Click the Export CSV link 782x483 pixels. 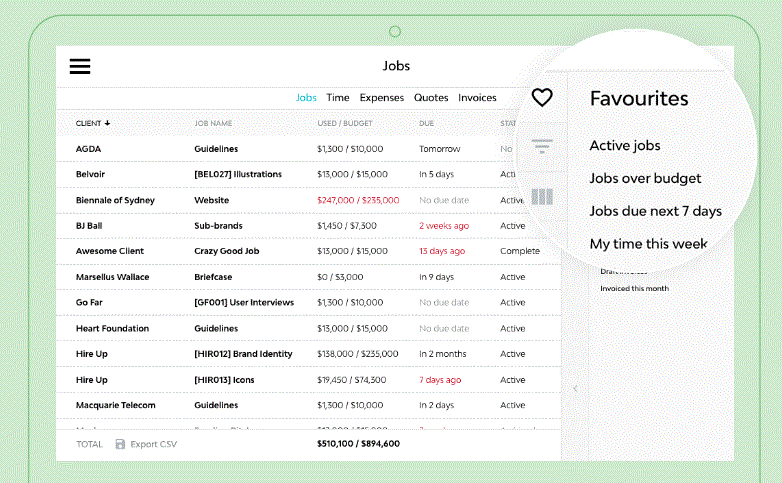point(154,444)
